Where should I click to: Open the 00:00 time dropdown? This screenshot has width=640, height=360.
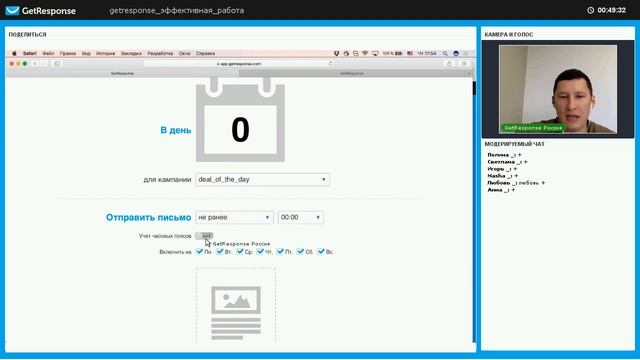pos(301,218)
